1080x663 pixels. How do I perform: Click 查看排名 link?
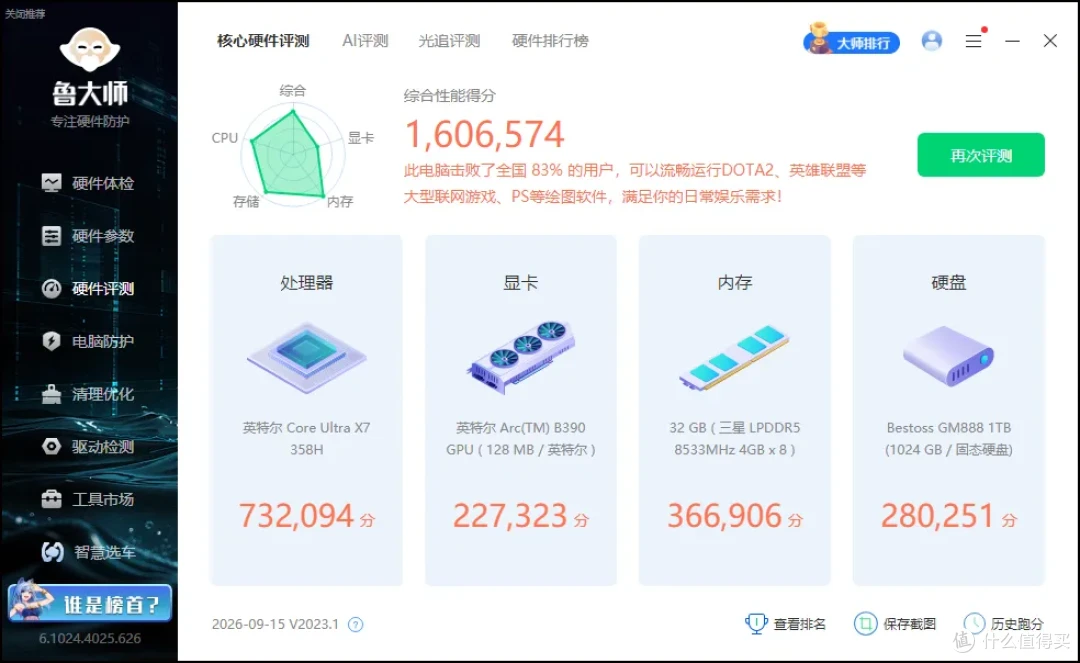[x=785, y=624]
